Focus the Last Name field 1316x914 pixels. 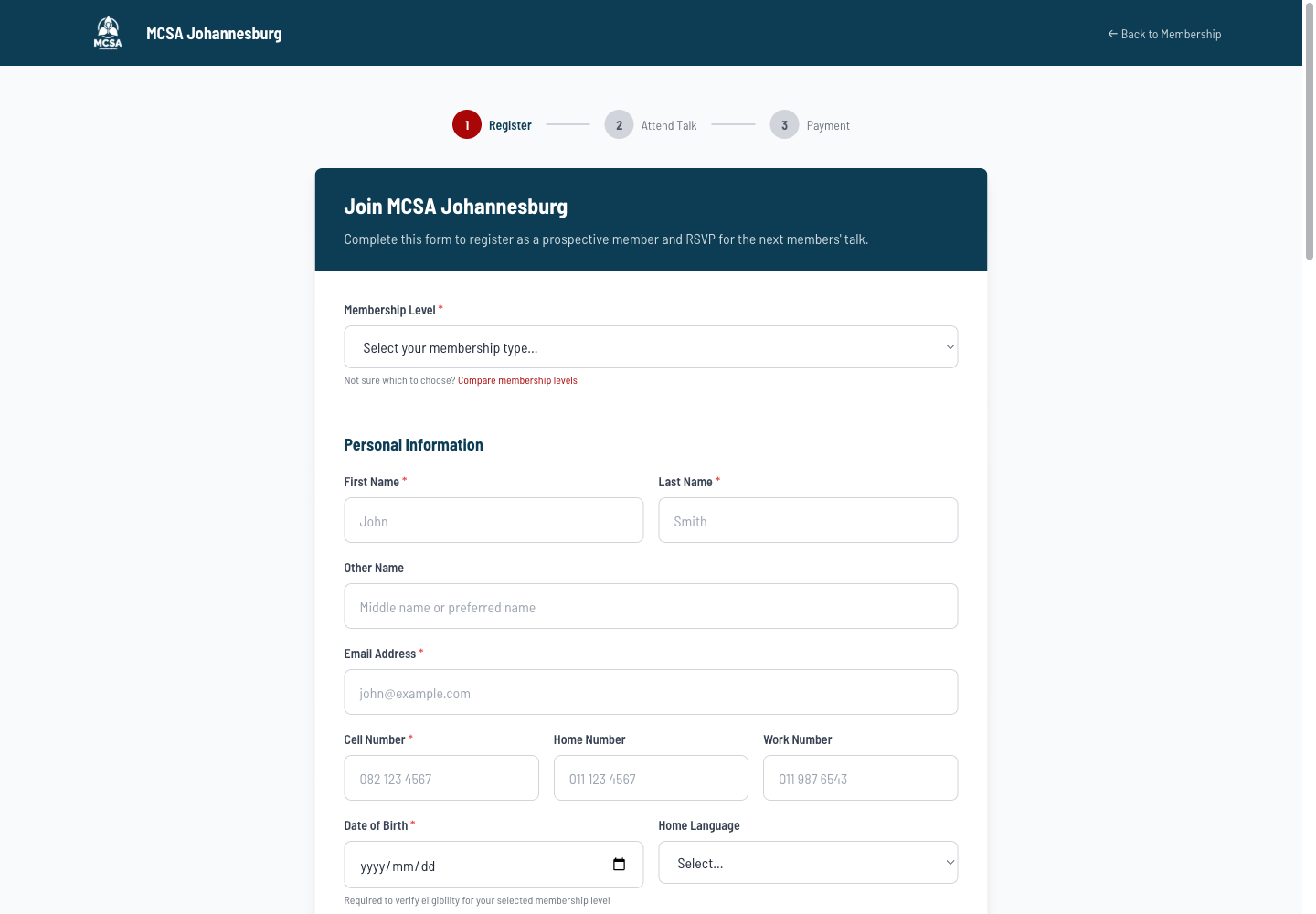pyautogui.click(x=808, y=520)
